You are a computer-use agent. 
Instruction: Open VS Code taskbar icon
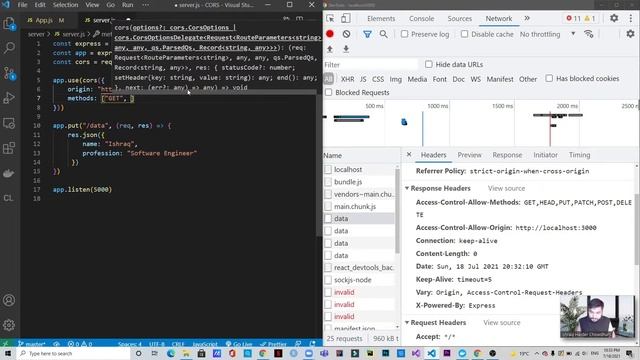click(431, 353)
